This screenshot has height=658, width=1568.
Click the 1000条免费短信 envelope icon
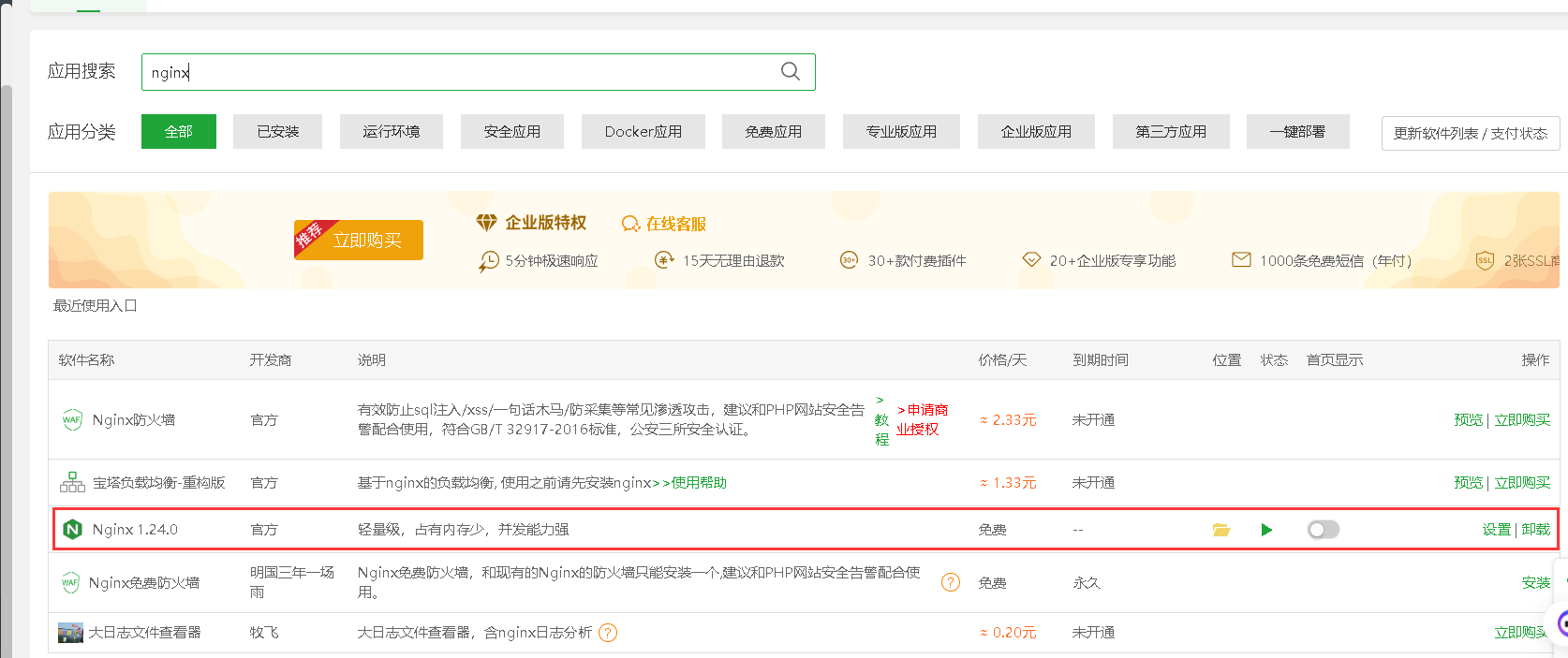1241,259
